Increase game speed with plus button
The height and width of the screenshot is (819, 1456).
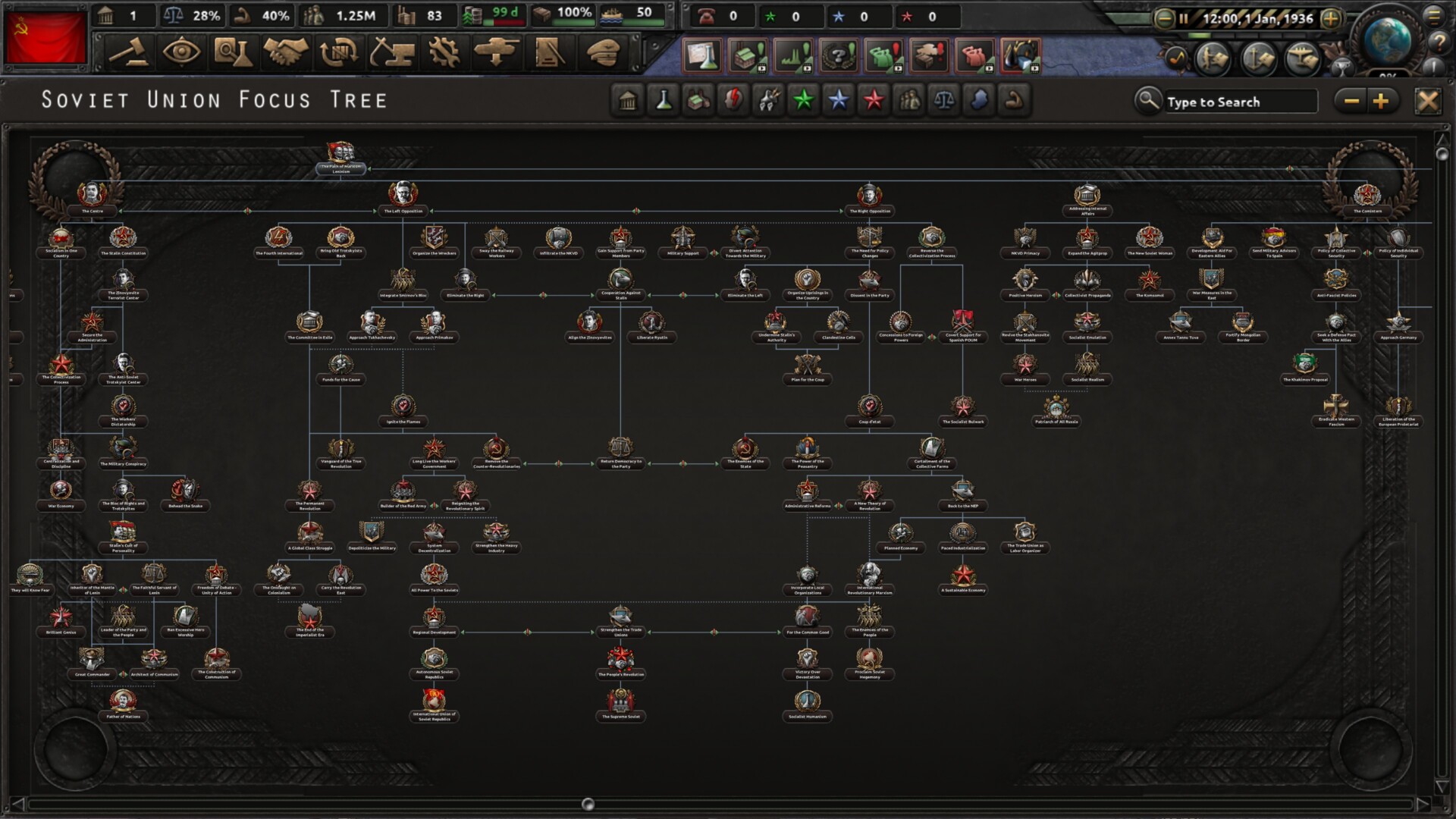tap(1331, 18)
